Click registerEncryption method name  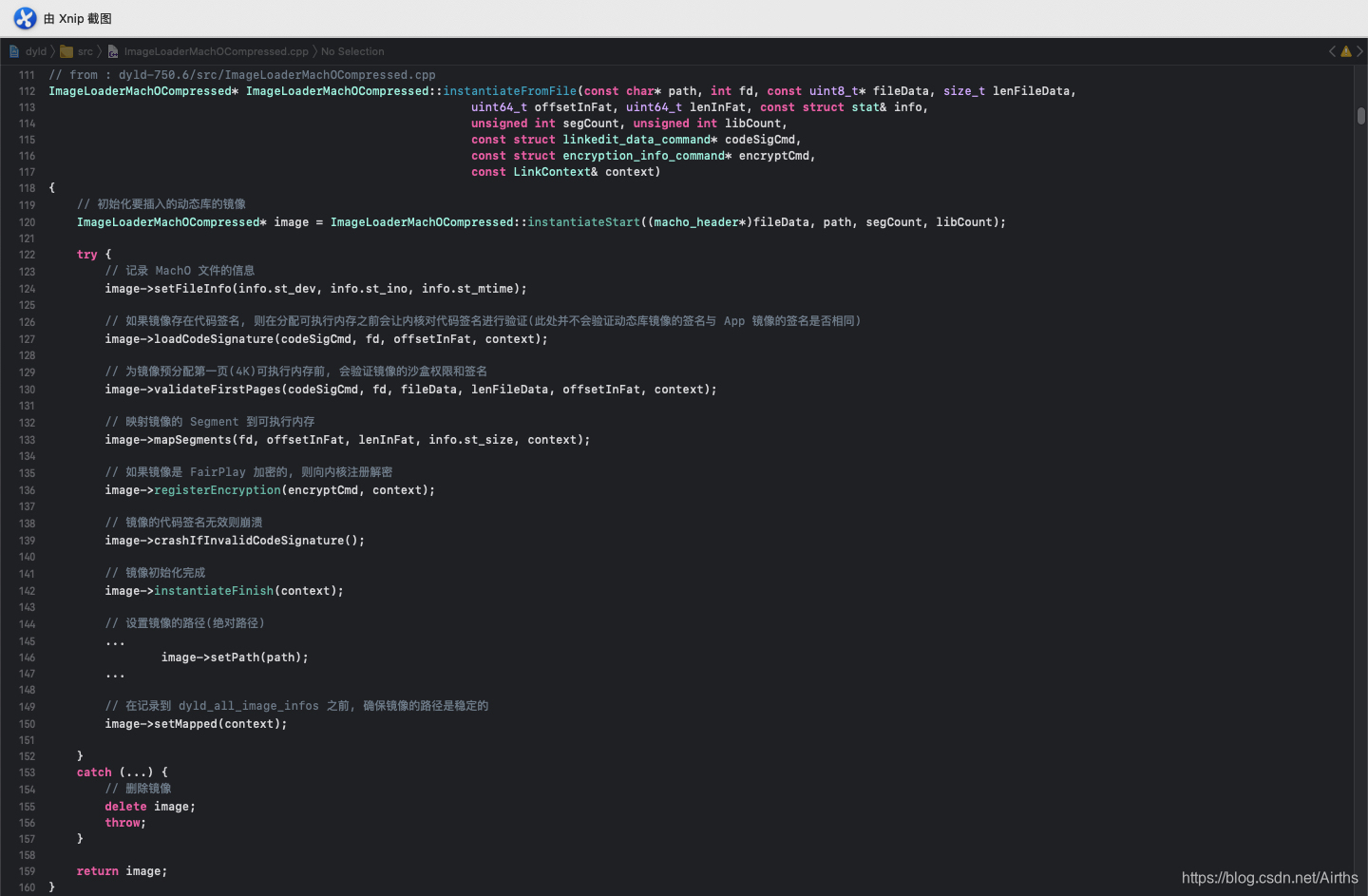218,490
